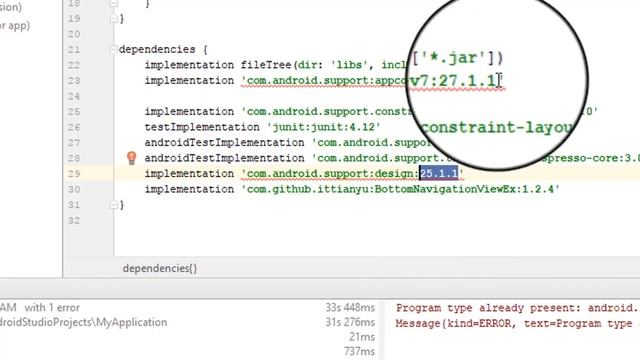640x360 pixels.
Task: Click the fold end marker on line 19
Action: point(113,19)
